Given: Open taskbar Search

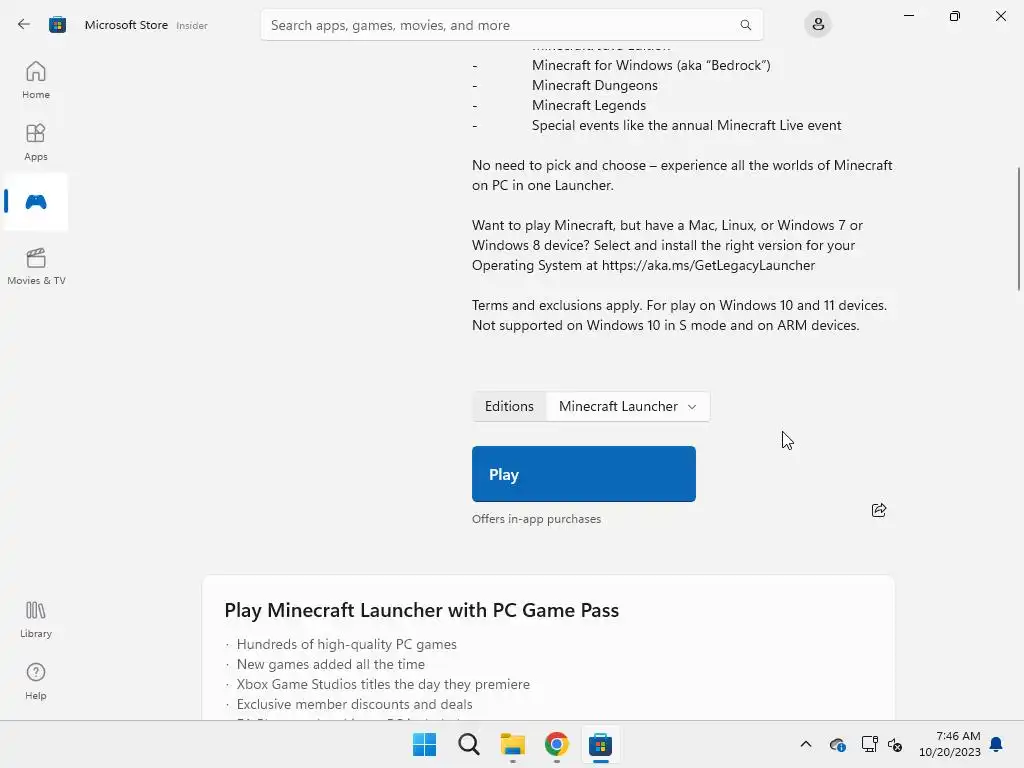Looking at the screenshot, I should tap(469, 744).
